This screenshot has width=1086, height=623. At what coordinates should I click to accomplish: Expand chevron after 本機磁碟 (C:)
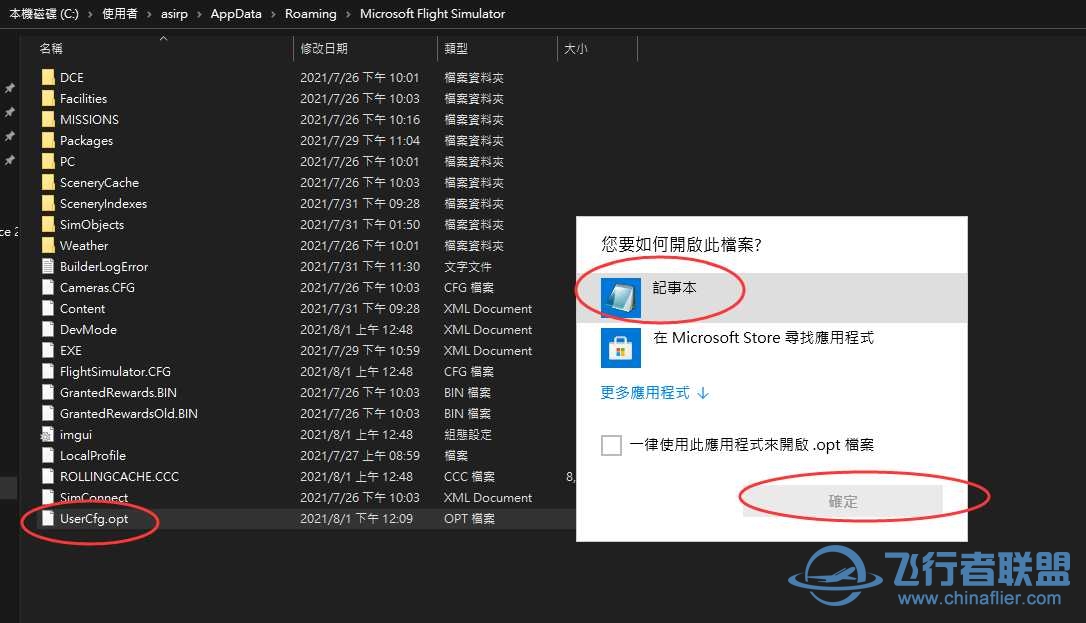pos(90,14)
